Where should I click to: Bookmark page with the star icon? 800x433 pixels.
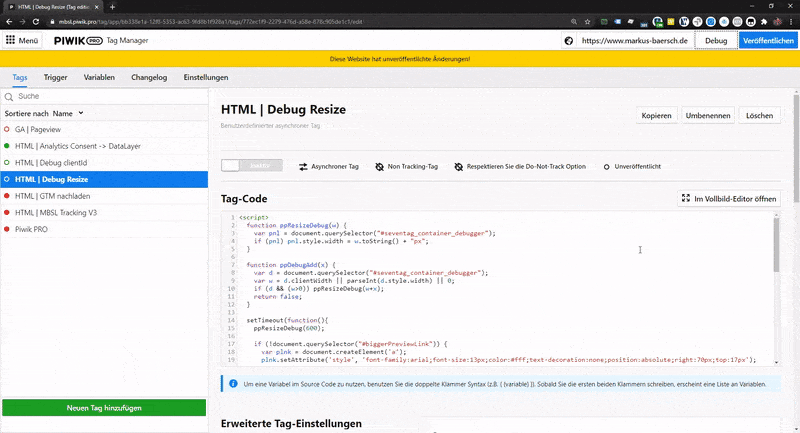[x=587, y=22]
